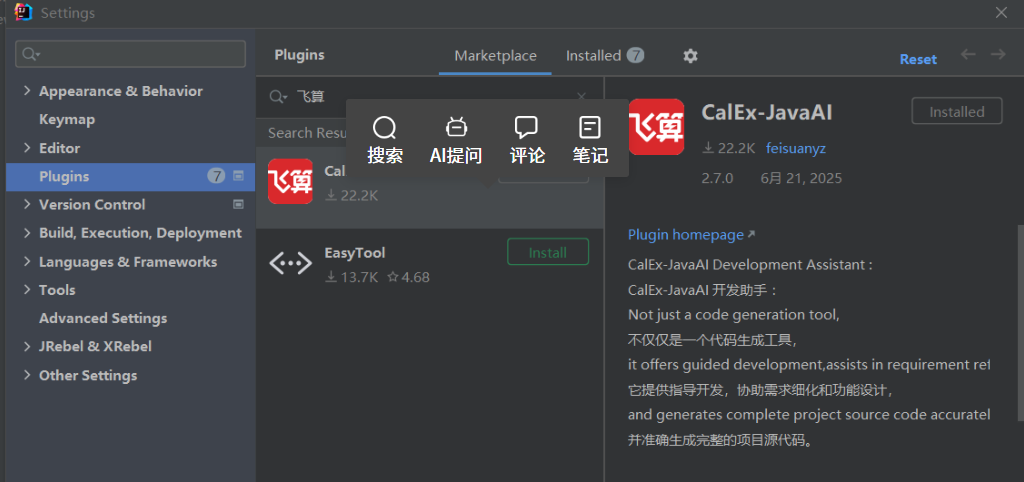Click the large CalEx-JavaAI logo in details
1024x482 pixels.
(656, 127)
